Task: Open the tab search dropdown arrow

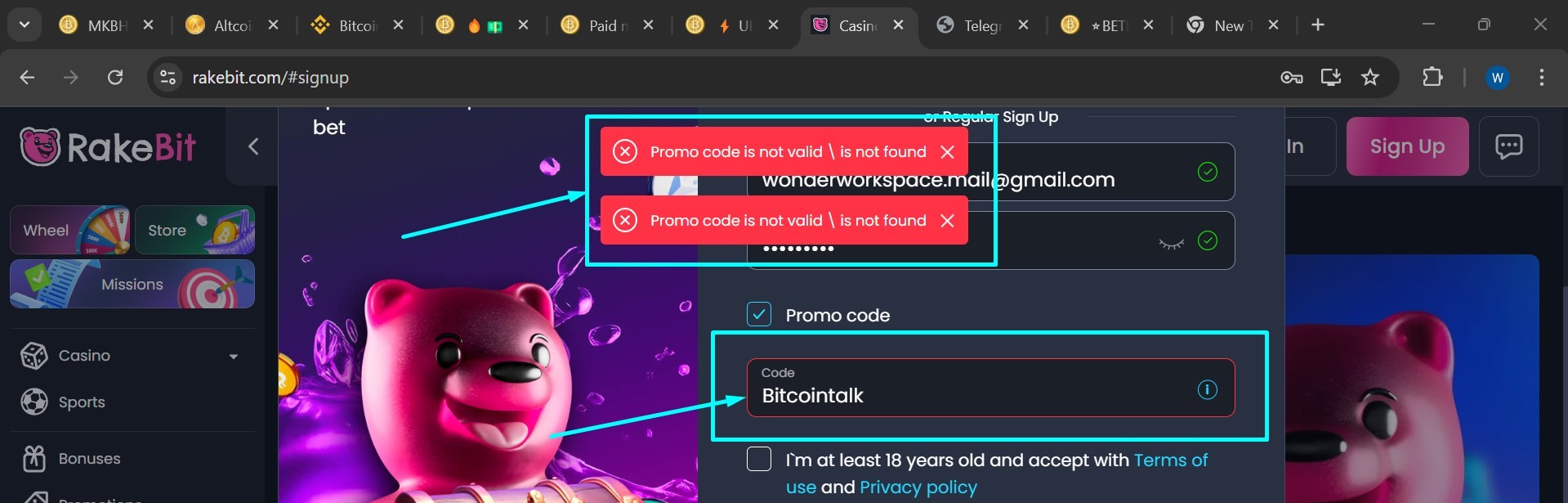Action: pyautogui.click(x=25, y=25)
